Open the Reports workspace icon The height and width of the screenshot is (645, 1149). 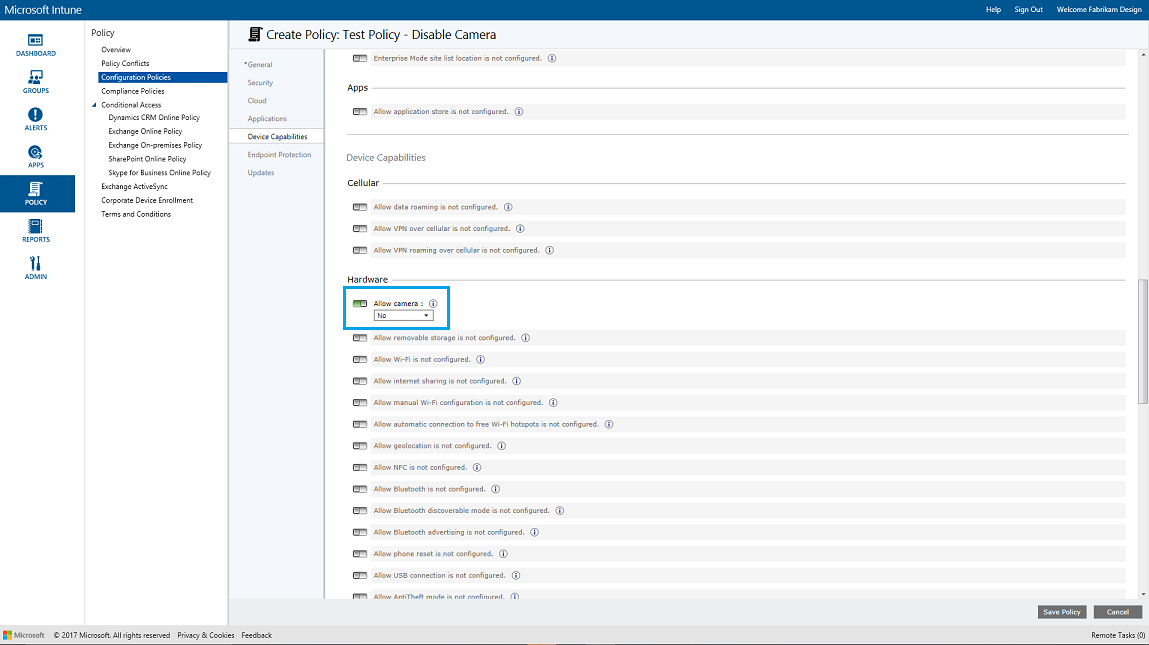[x=35, y=231]
